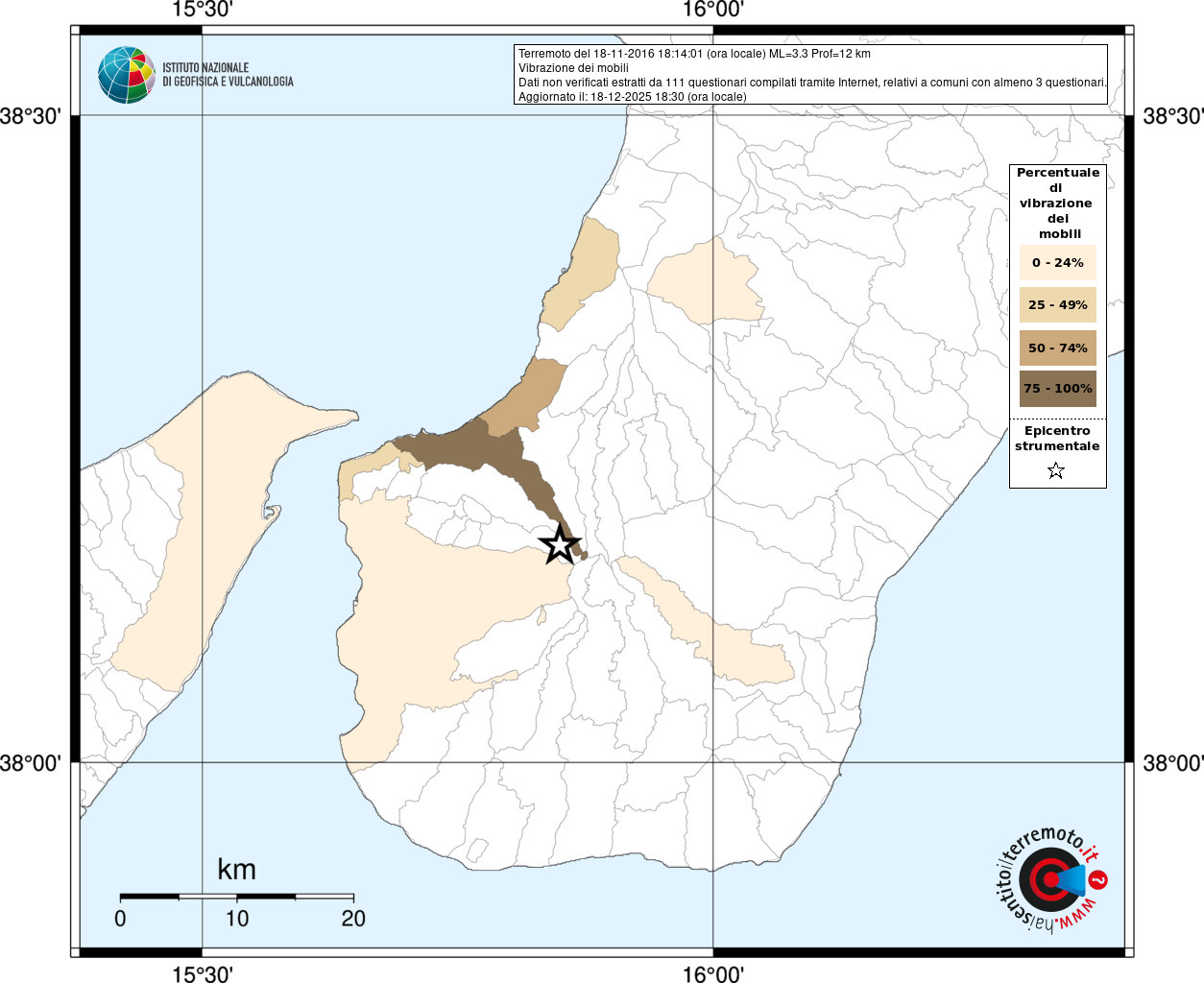Screen dimensions: 1204x983
Task: Select the 25 - 49% legend swatch
Action: 1058,304
